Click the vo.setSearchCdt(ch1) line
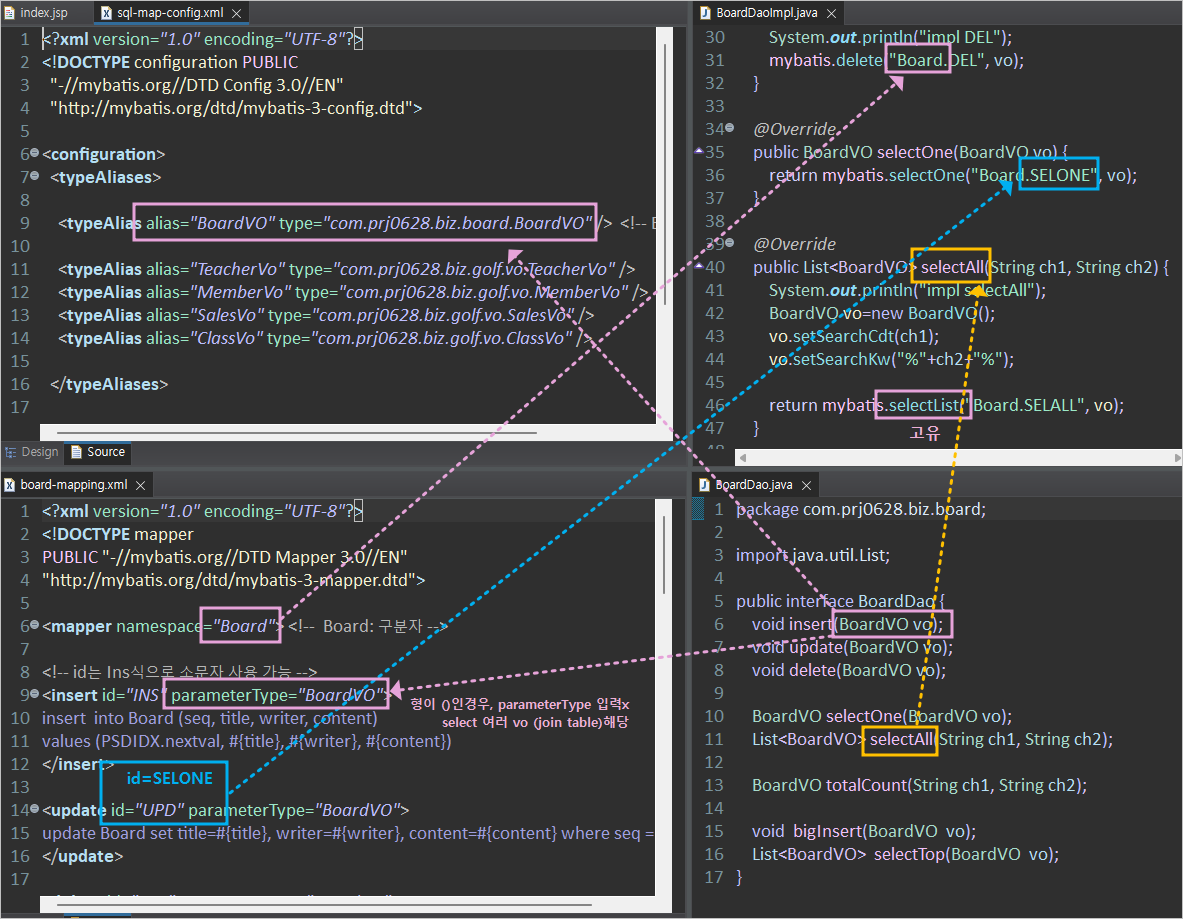1183x919 pixels. (x=854, y=336)
